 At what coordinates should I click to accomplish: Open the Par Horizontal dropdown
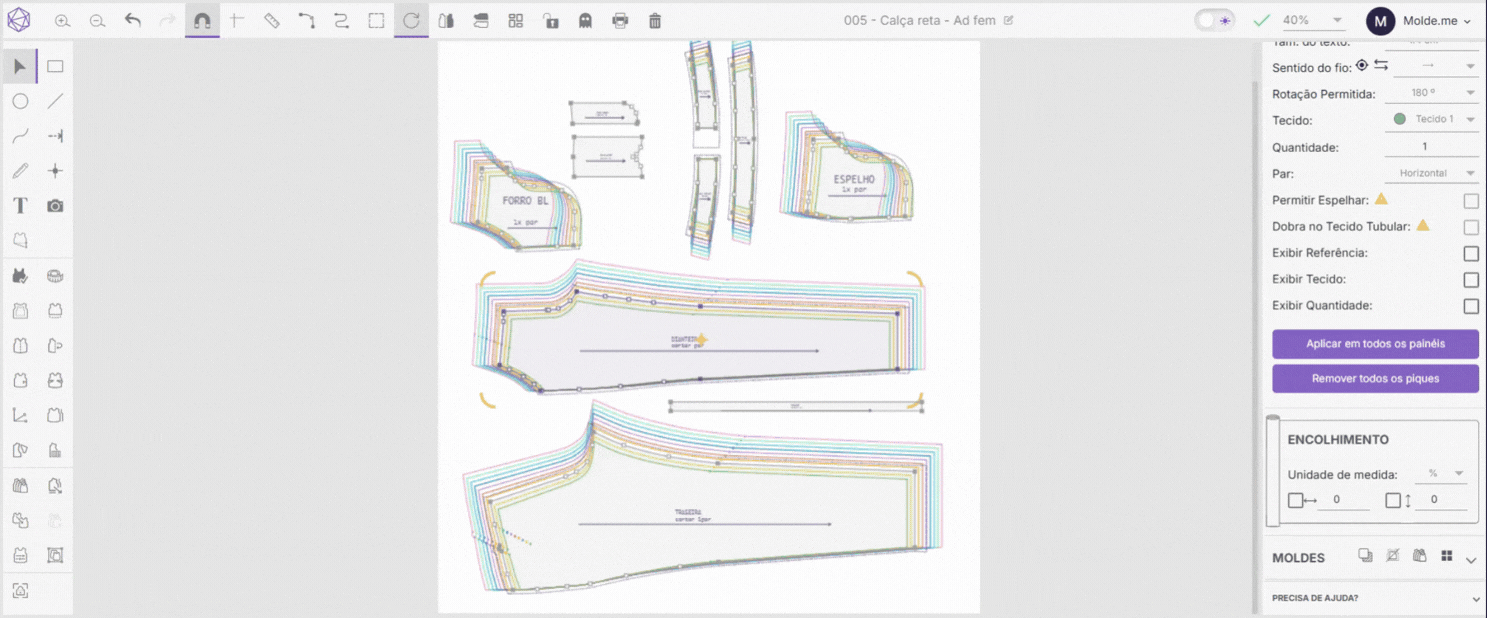tap(1432, 173)
